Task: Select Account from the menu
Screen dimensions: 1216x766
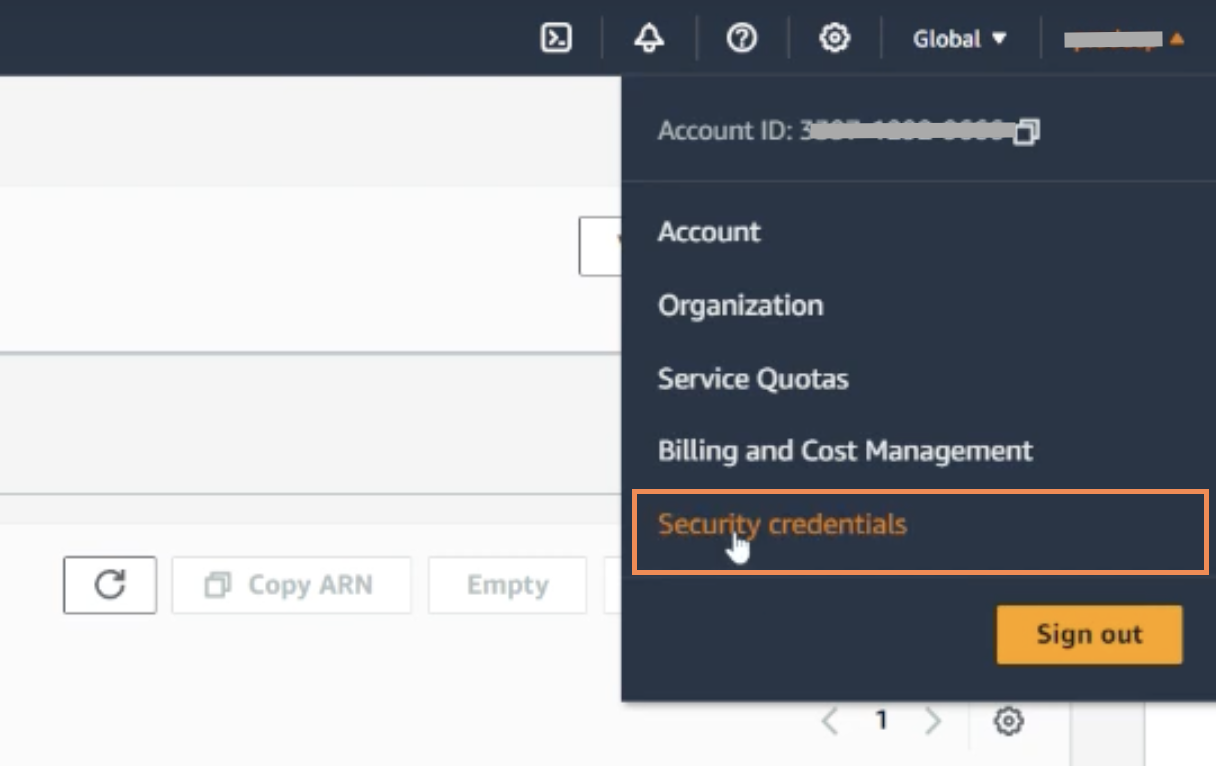Action: pyautogui.click(x=709, y=232)
